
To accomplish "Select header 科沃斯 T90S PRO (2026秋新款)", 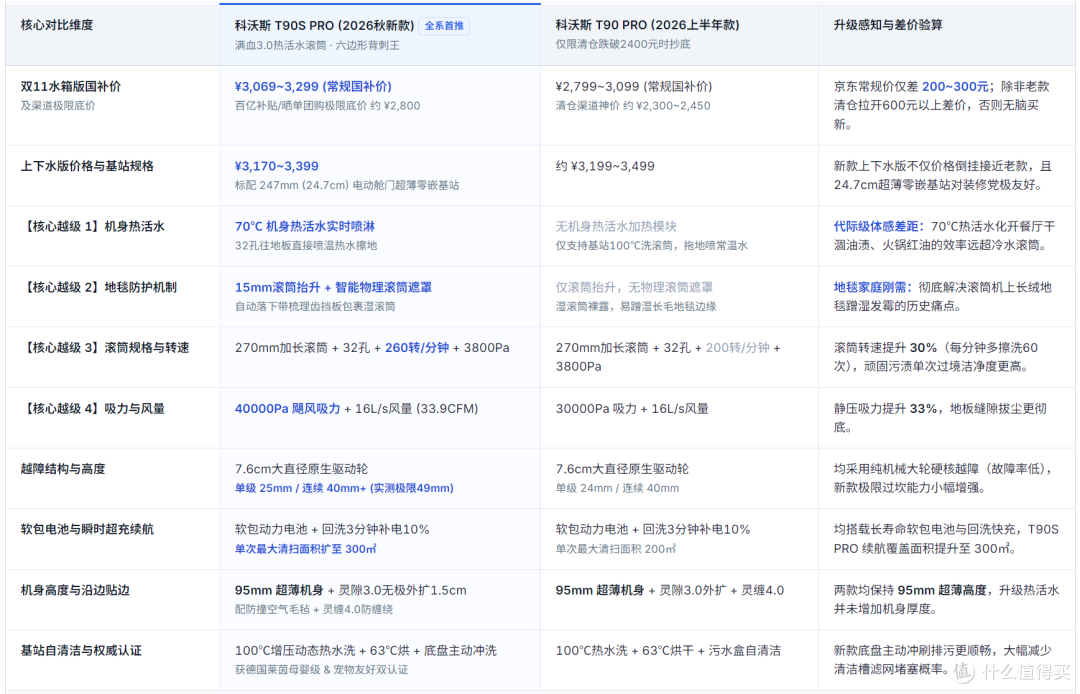I will click(324, 25).
